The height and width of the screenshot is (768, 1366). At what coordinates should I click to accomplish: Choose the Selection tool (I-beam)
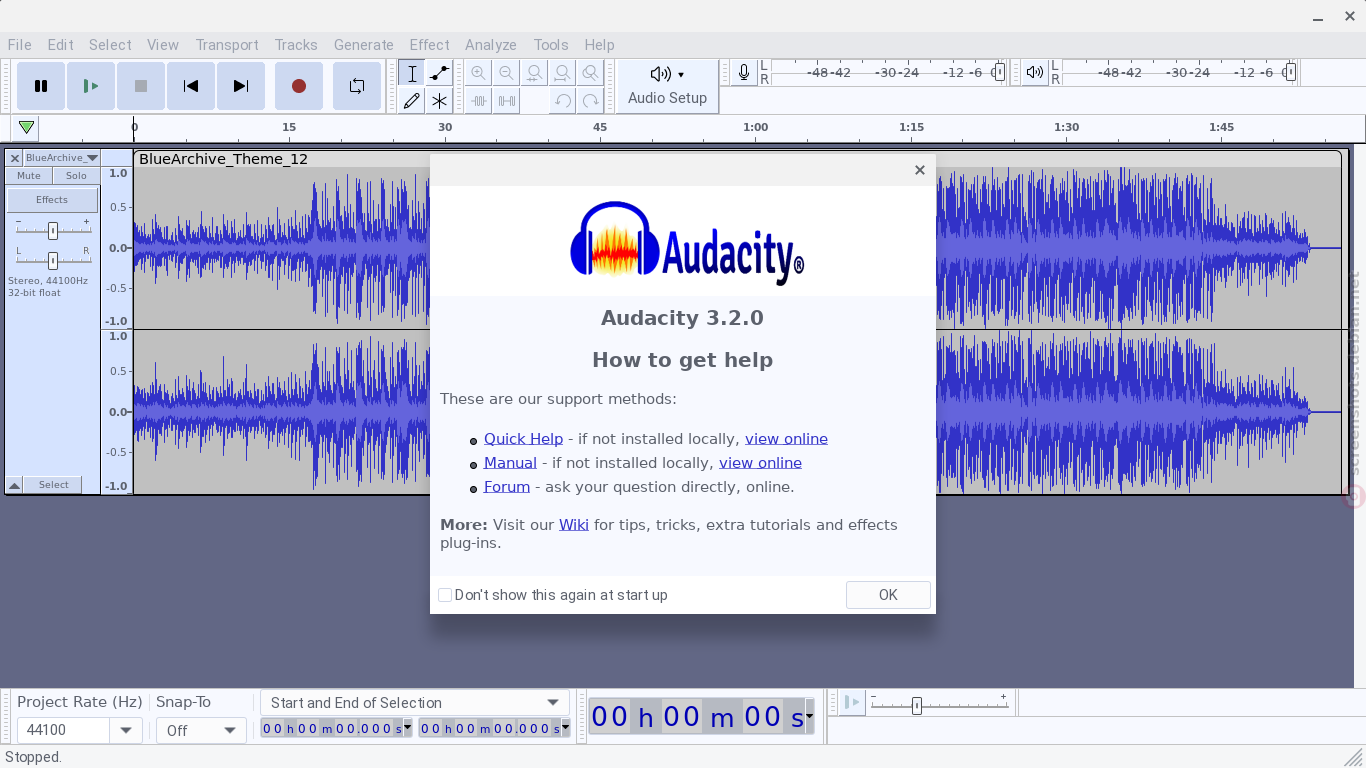pyautogui.click(x=411, y=73)
